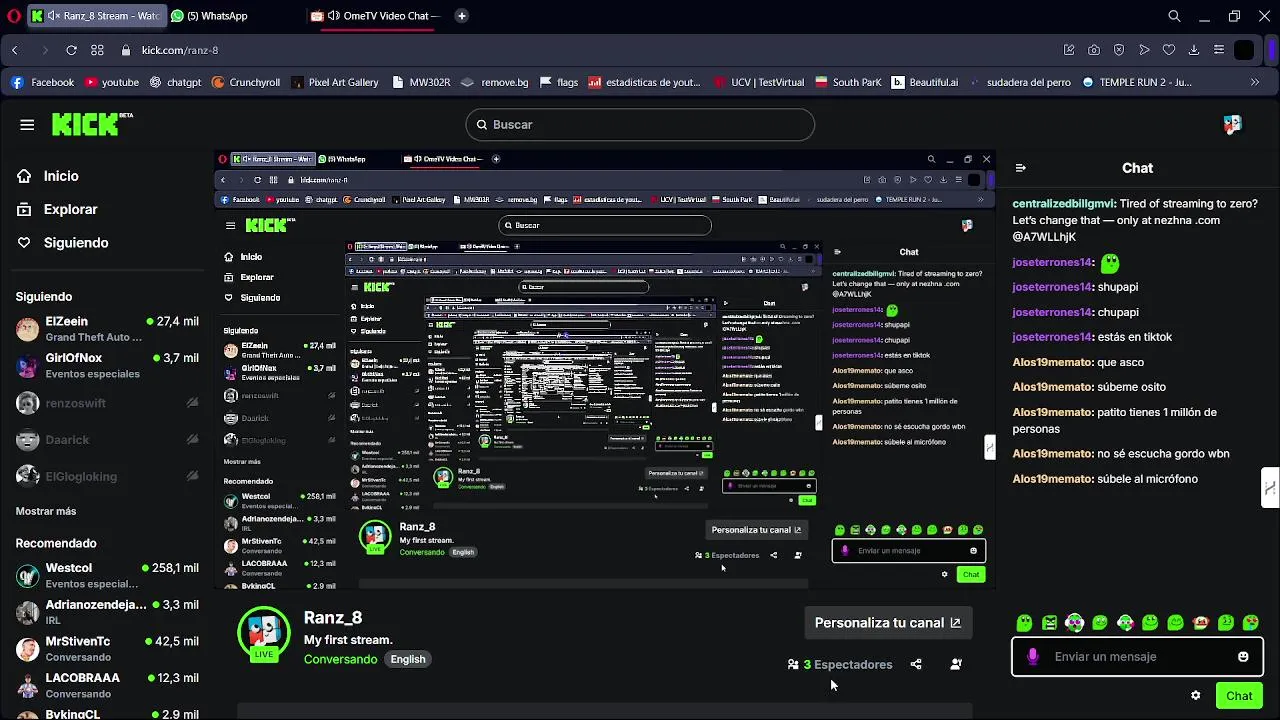This screenshot has width=1280, height=720.
Task: Open the youtube bookmark
Action: (x=111, y=82)
